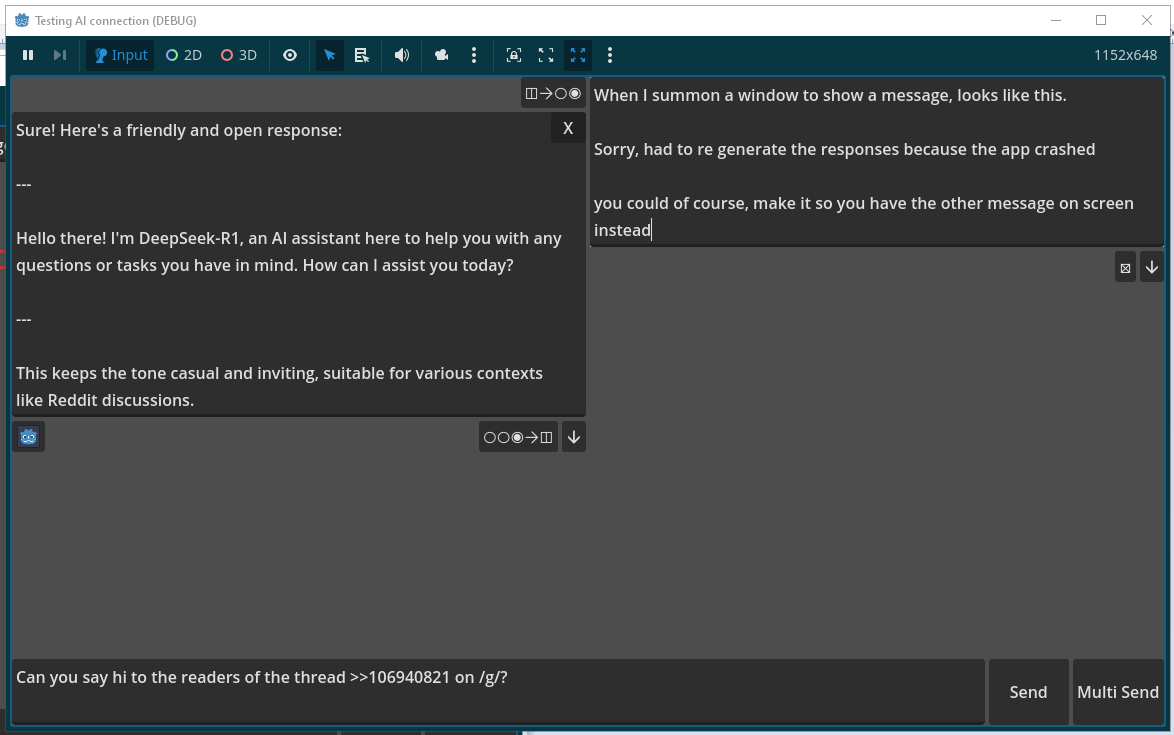Click the keep aspect expand icon
The image size is (1174, 735).
coord(546,55)
